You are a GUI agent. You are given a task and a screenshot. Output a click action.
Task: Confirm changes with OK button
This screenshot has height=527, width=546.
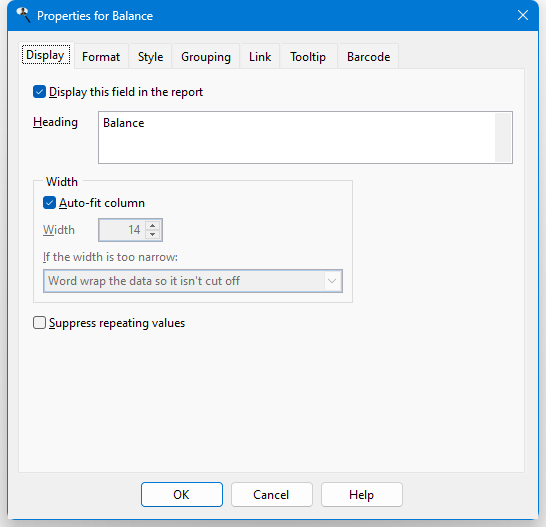[x=182, y=494]
